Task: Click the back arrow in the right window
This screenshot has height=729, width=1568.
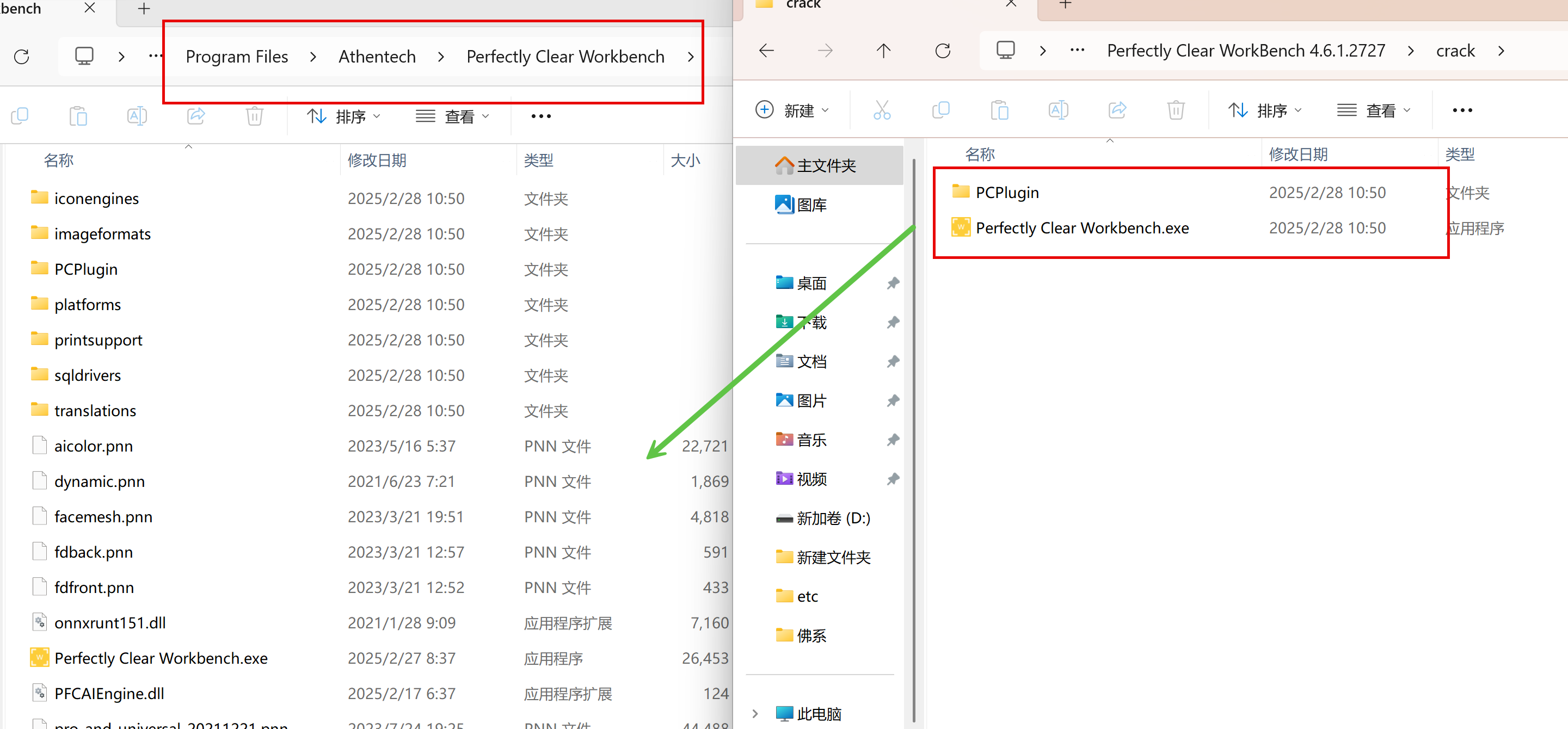Action: coord(766,51)
